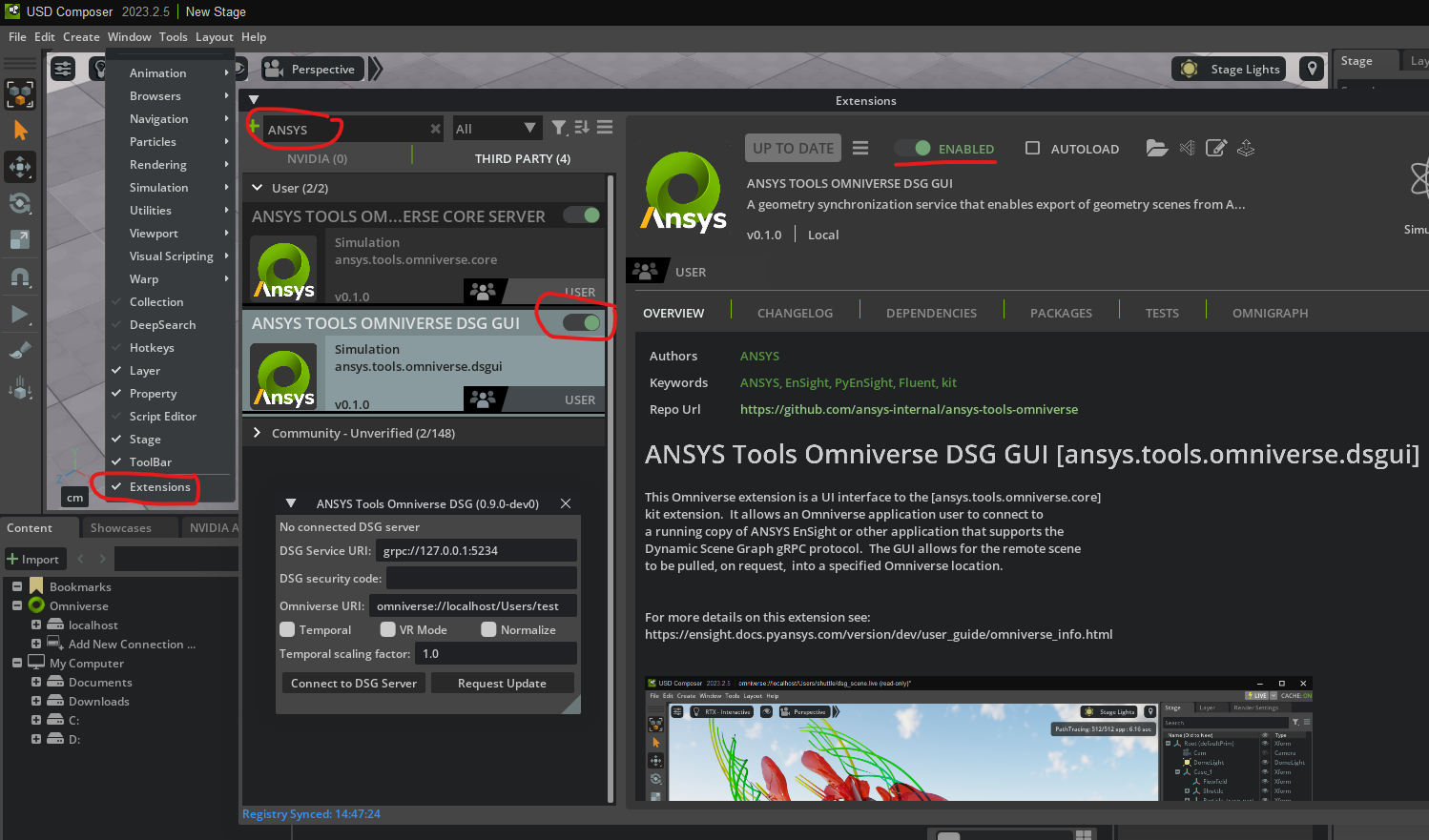This screenshot has height=840, width=1429.
Task: Expand the localhost tree node
Action: [36, 625]
